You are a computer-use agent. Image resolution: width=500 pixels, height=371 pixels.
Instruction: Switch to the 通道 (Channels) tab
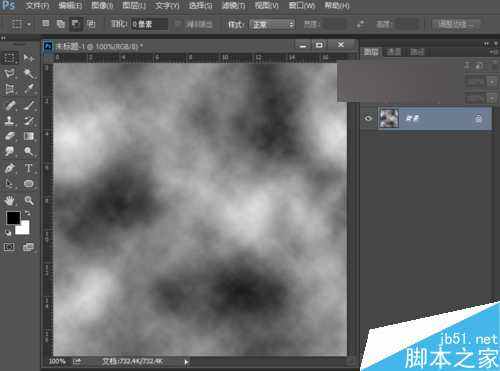(x=394, y=52)
